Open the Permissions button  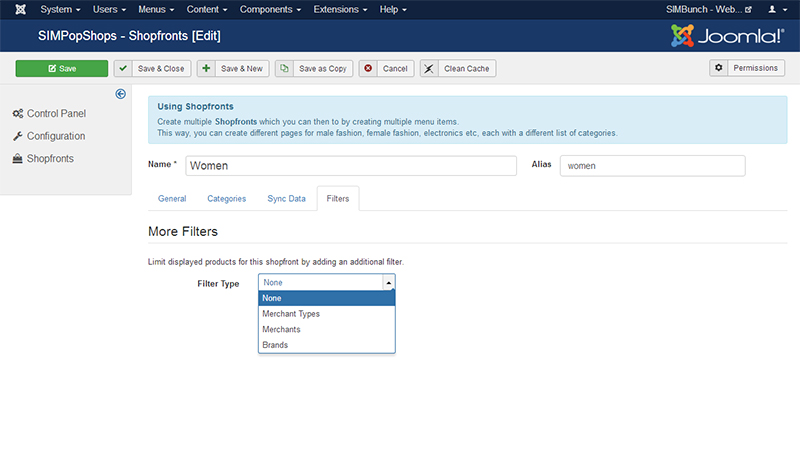747,68
